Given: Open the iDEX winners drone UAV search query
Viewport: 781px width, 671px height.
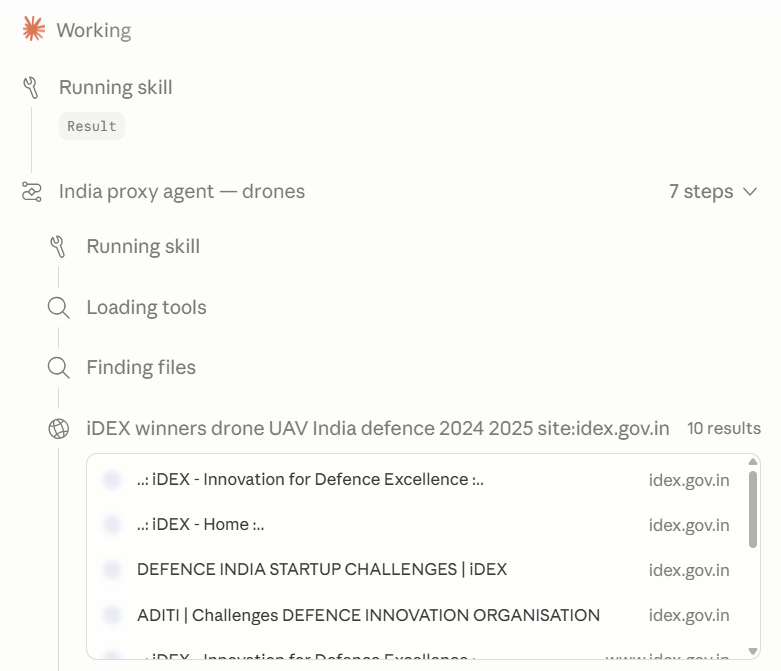Looking at the screenshot, I should click(378, 428).
